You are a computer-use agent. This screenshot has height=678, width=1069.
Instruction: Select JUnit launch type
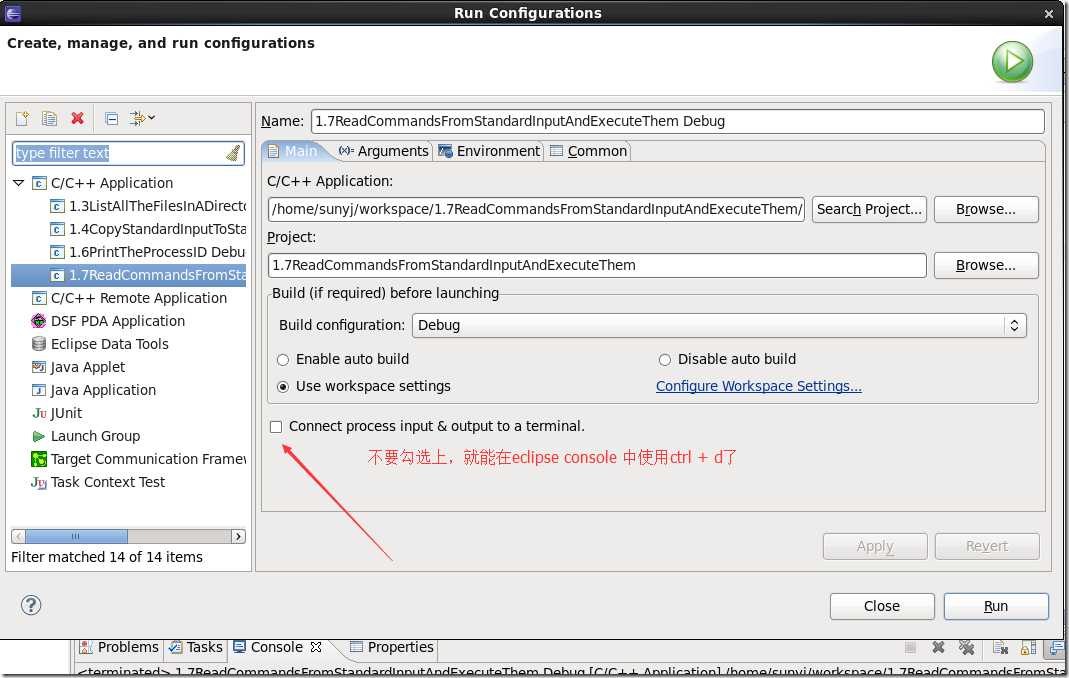coord(57,413)
